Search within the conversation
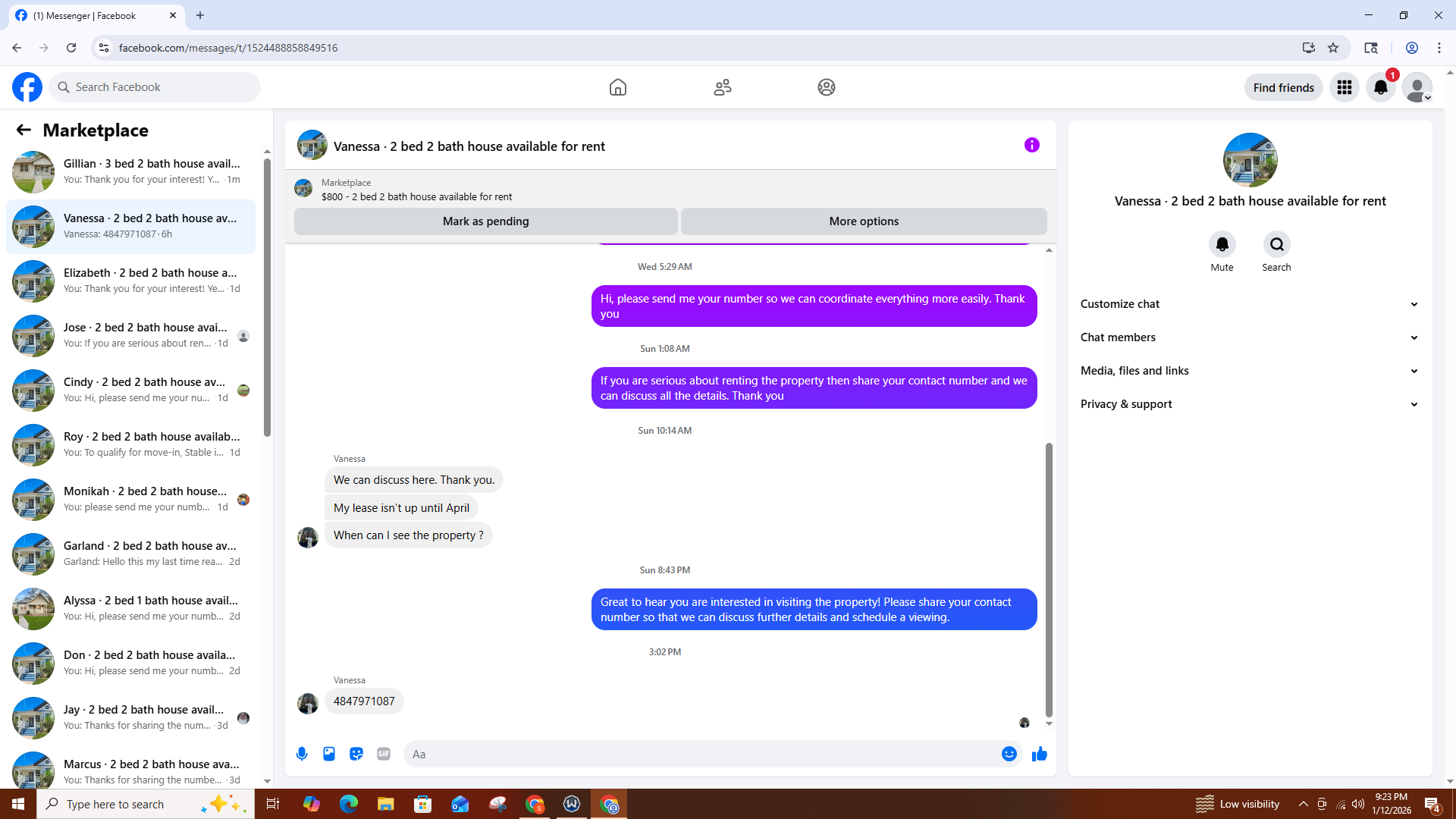 [1276, 245]
